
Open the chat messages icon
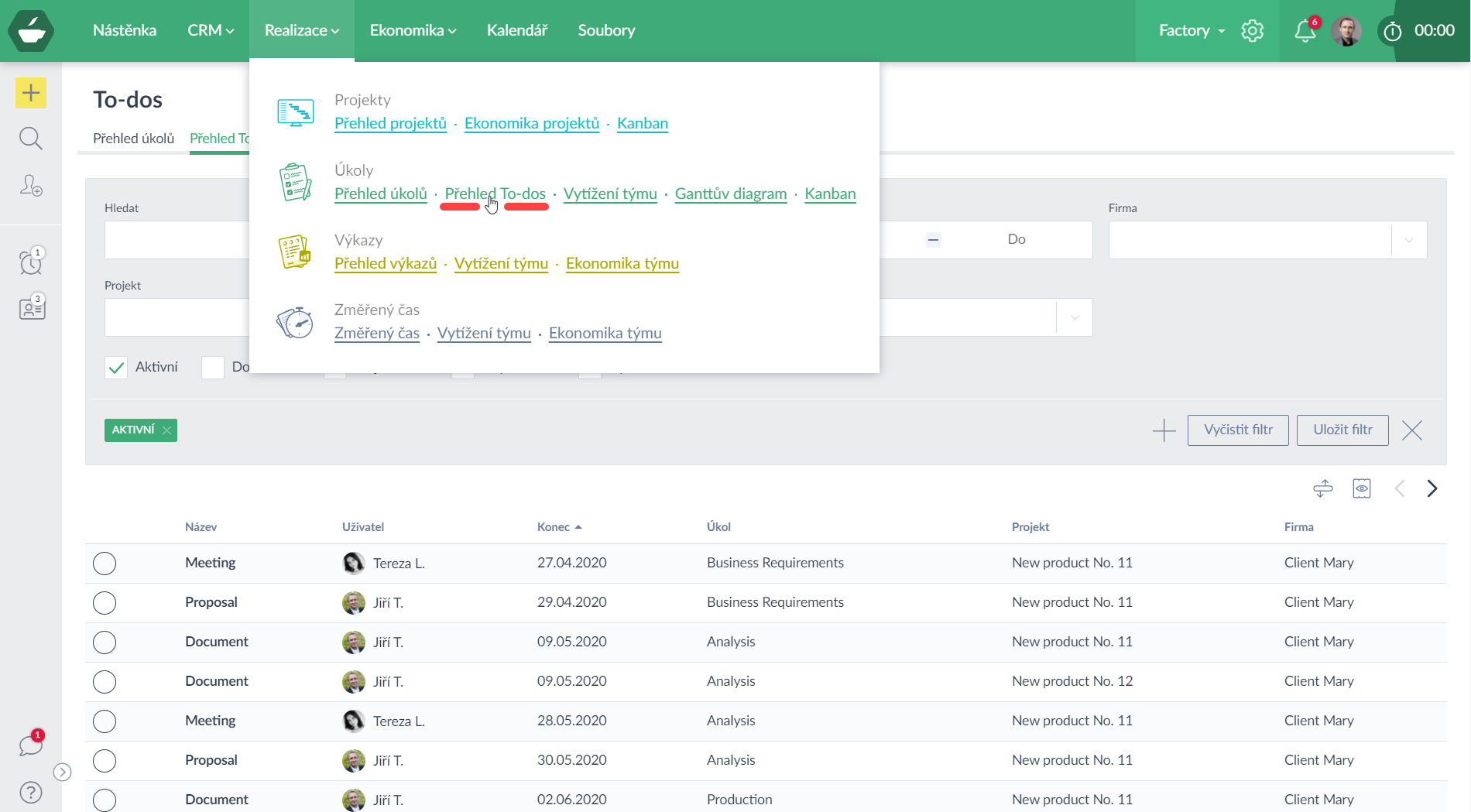(x=31, y=745)
